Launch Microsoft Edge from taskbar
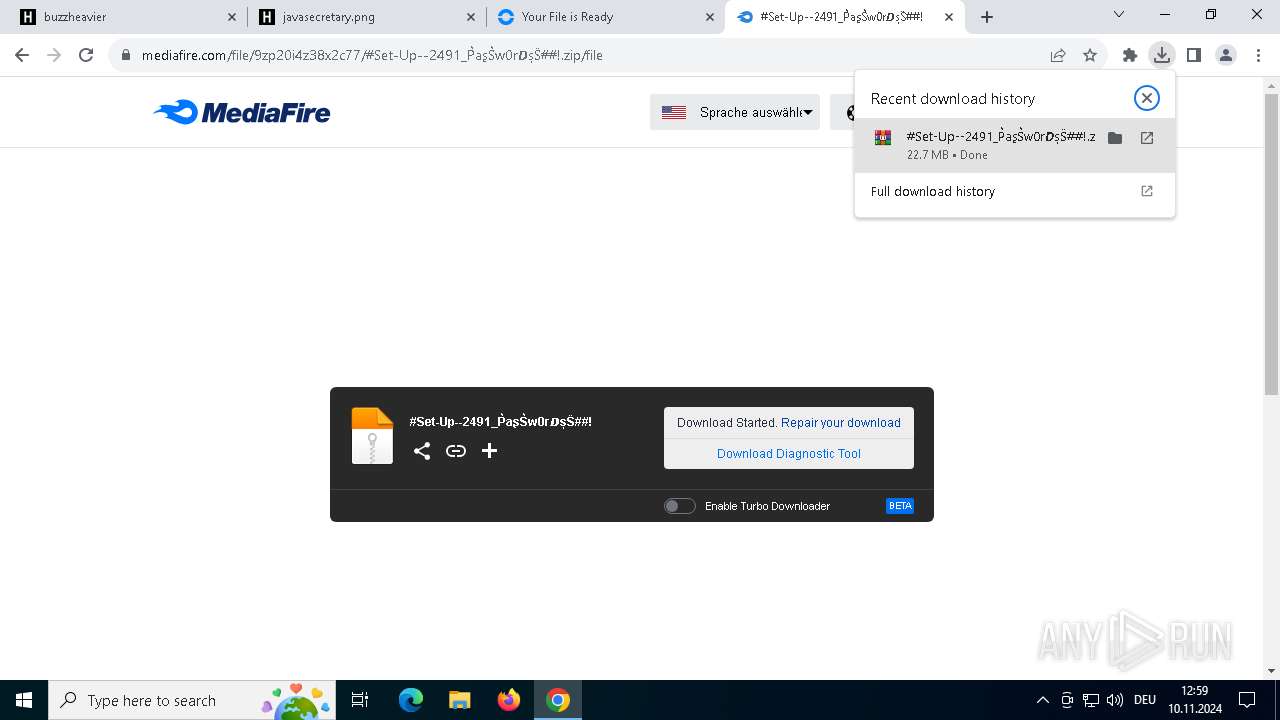 tap(411, 700)
